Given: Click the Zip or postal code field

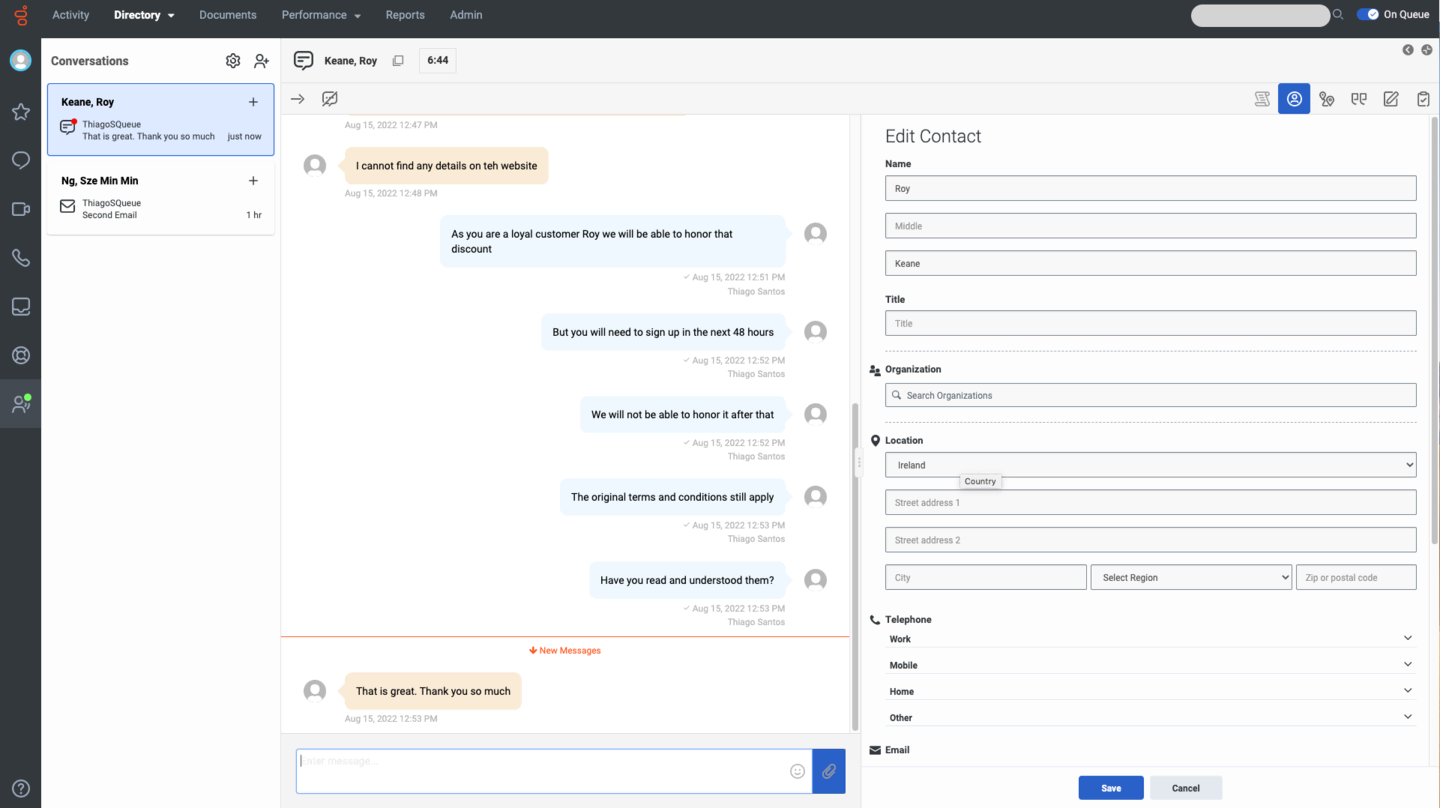Looking at the screenshot, I should click(1356, 577).
